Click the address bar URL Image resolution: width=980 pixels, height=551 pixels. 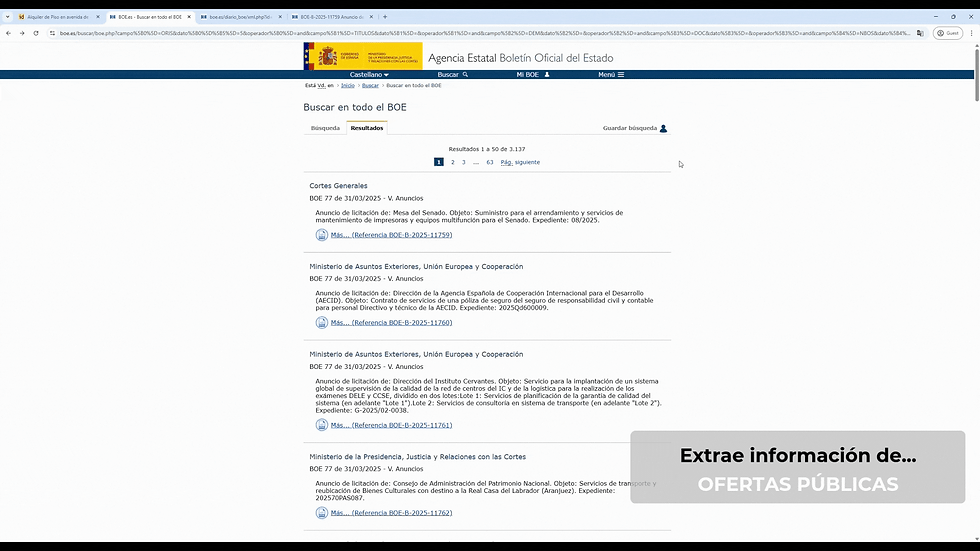[x=484, y=33]
